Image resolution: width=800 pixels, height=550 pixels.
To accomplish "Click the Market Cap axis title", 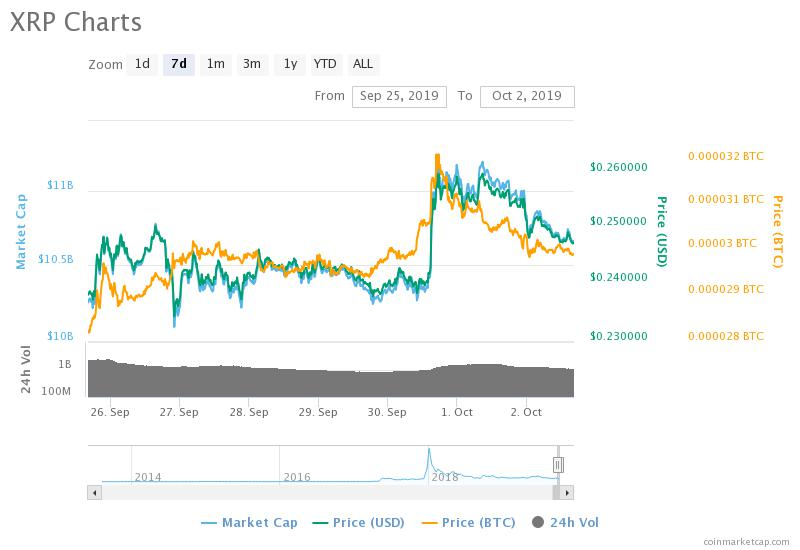I will click(x=20, y=232).
